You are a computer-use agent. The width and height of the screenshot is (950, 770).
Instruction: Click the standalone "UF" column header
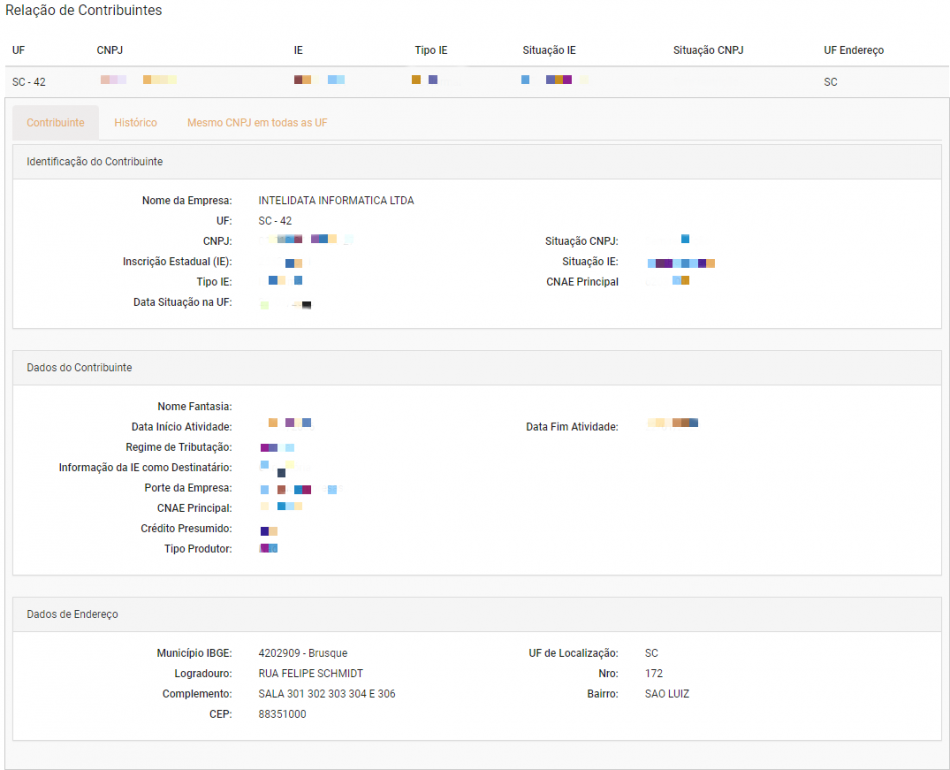coord(19,50)
